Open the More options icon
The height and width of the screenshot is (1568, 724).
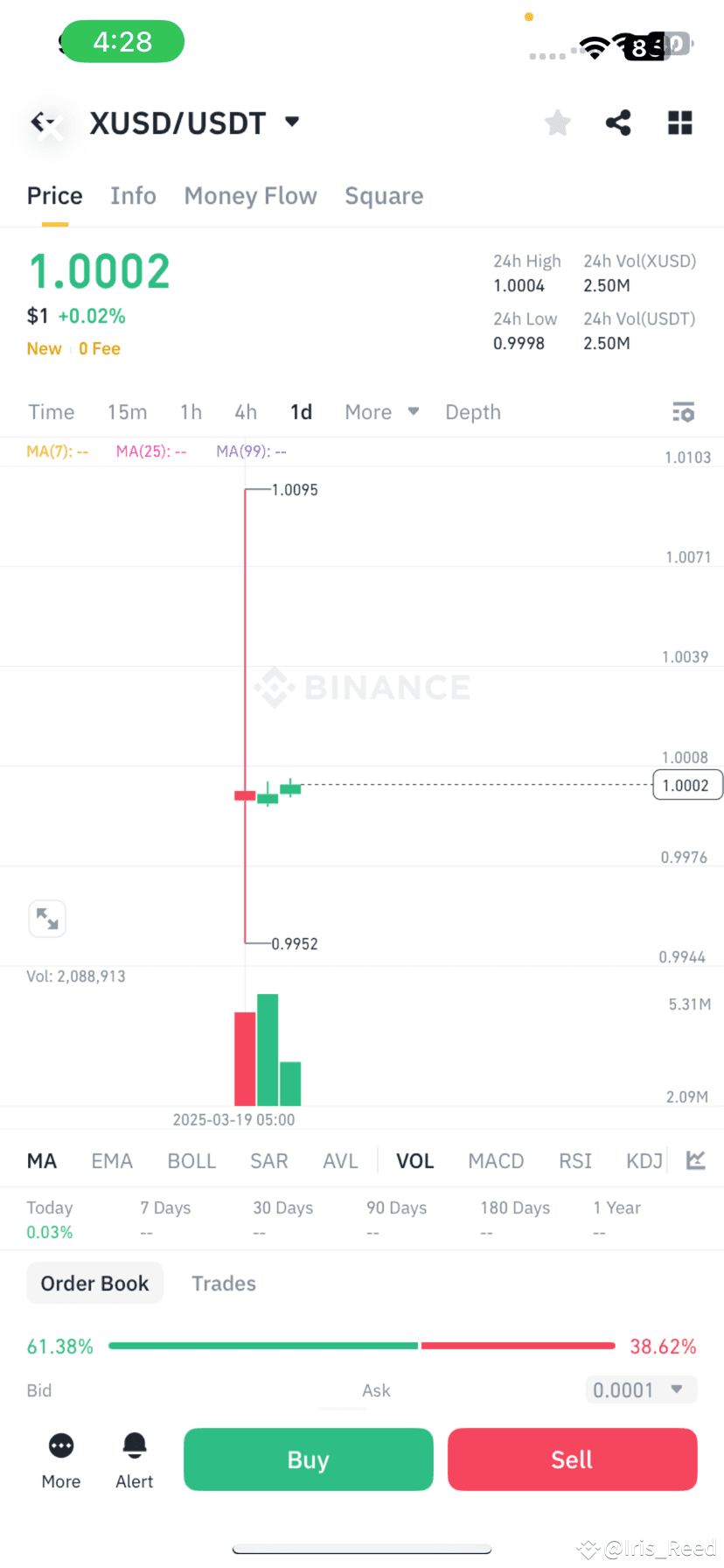click(x=61, y=1460)
